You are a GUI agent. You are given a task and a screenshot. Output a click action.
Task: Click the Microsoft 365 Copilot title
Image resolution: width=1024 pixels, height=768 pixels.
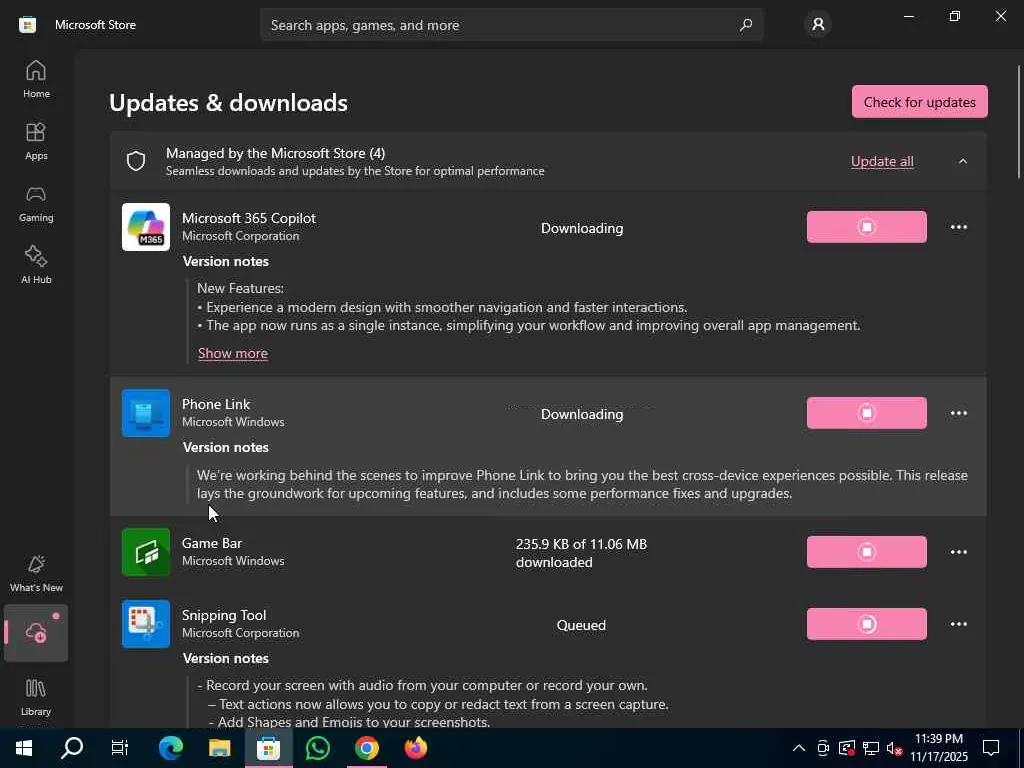(249, 218)
